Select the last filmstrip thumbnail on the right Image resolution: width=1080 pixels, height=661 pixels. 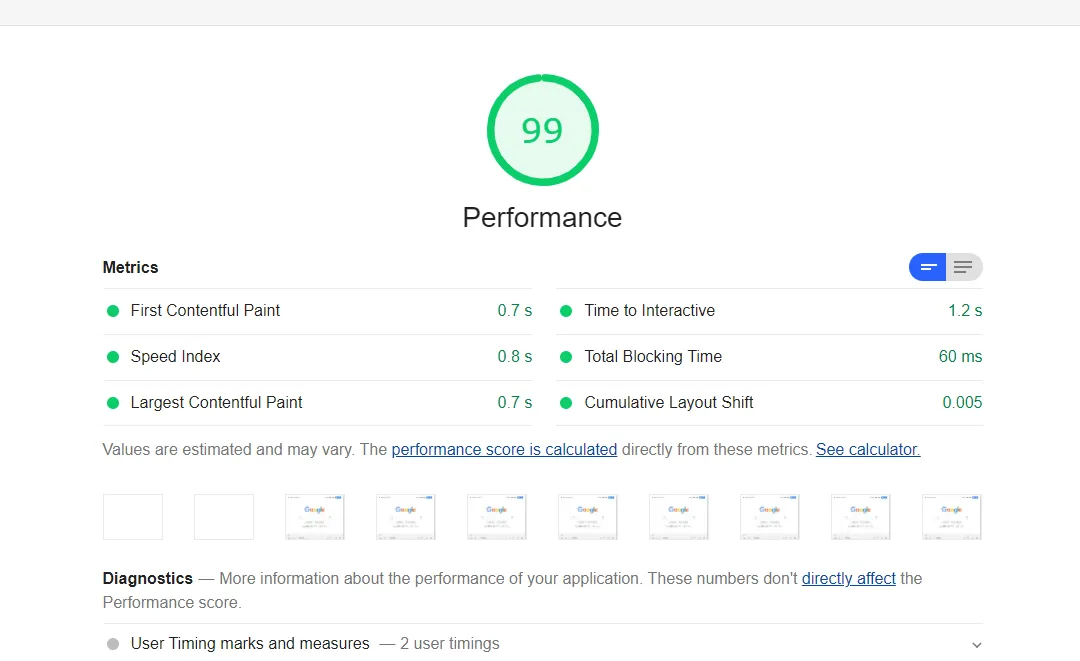coord(951,517)
